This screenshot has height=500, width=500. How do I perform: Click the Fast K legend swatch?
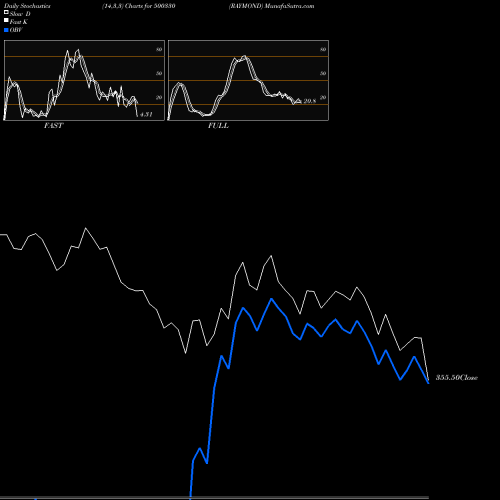point(6,20)
